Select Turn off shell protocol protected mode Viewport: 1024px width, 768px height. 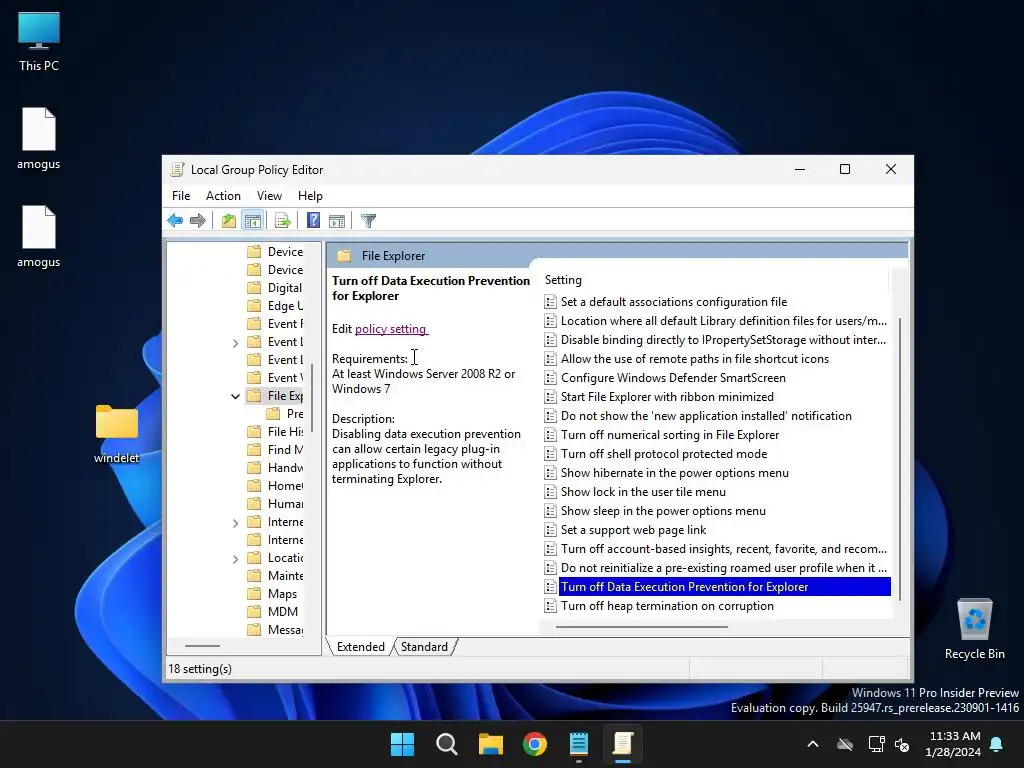pyautogui.click(x=664, y=454)
